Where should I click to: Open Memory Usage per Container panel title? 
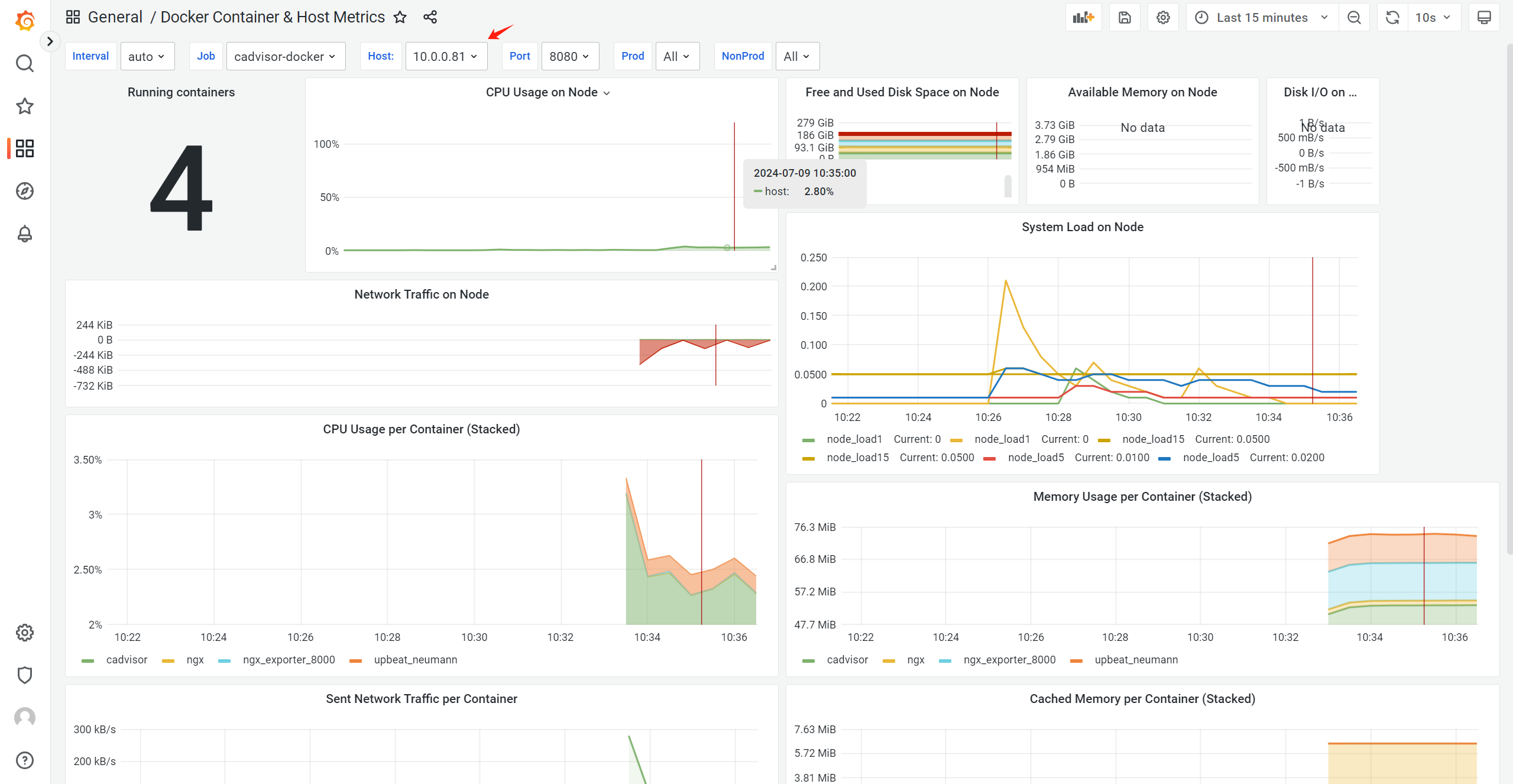1142,497
